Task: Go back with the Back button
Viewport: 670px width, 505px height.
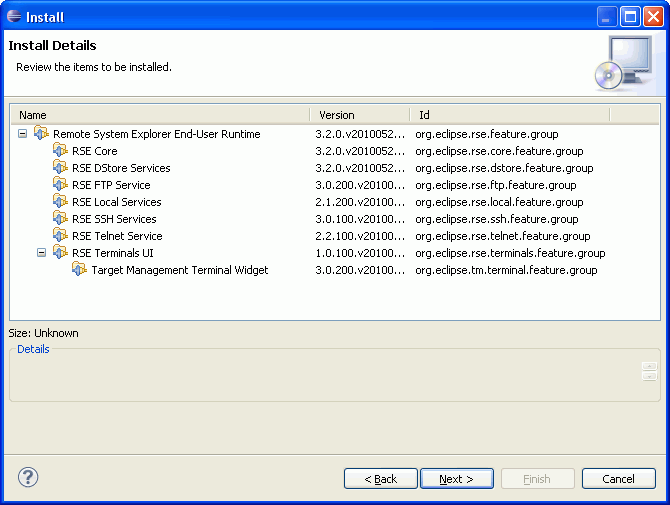Action: click(x=380, y=479)
